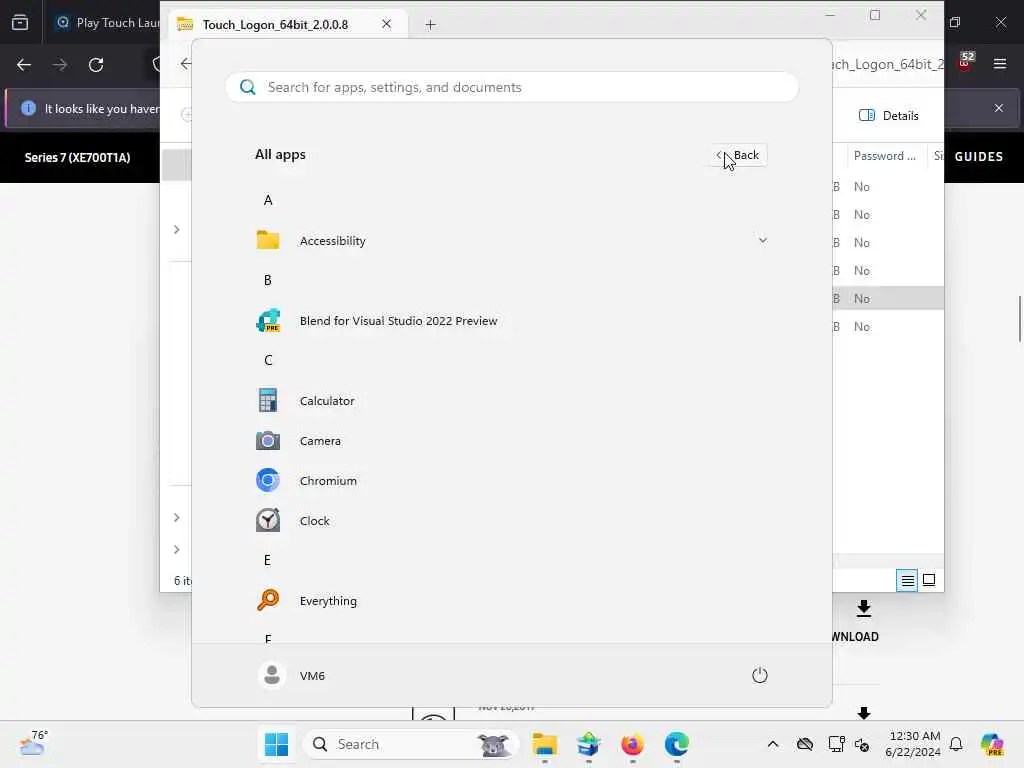This screenshot has width=1024, height=768.
Task: Click the File Explorer back arrow
Action: 186,63
